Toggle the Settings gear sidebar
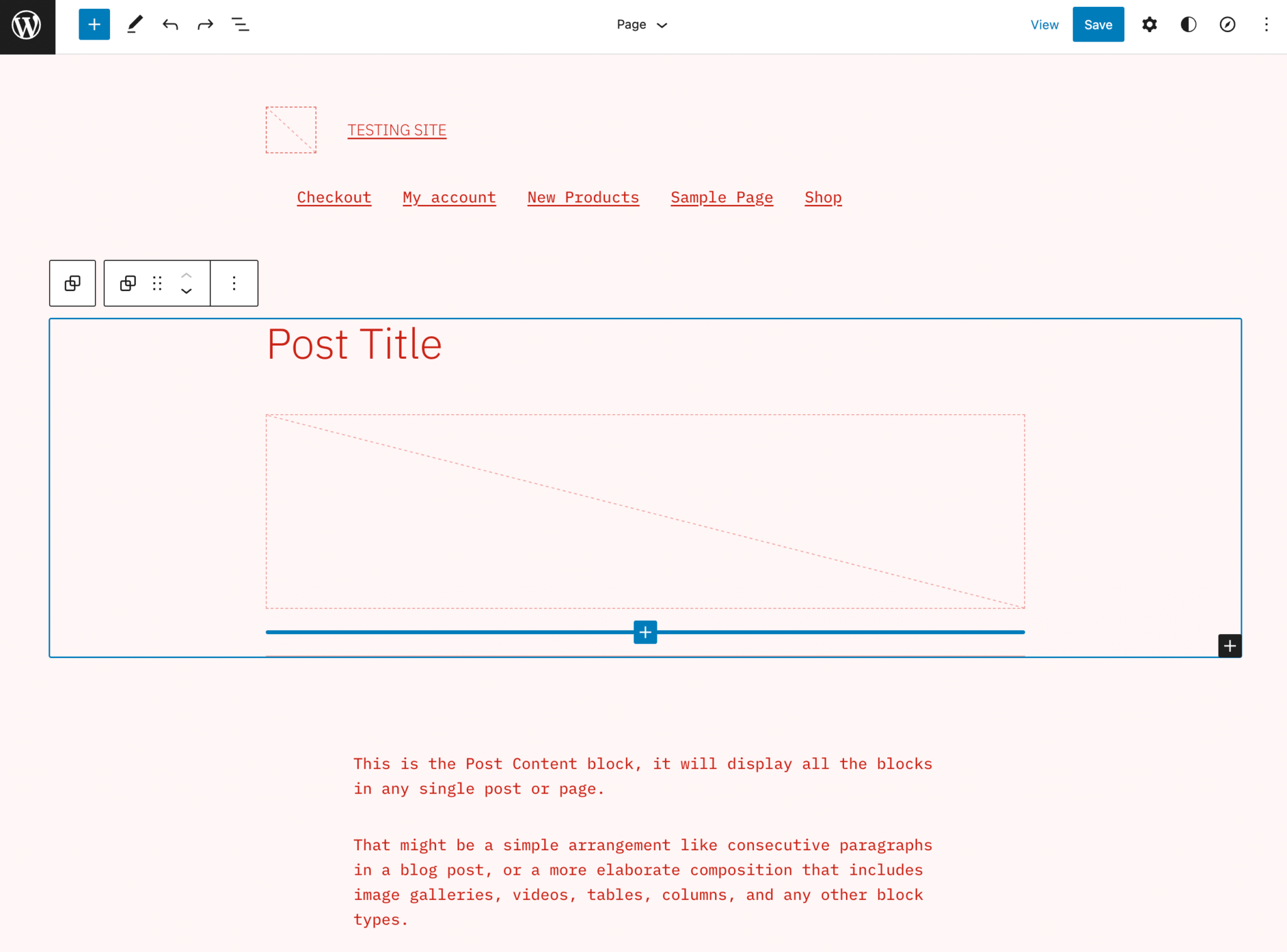The width and height of the screenshot is (1287, 952). 1149,25
